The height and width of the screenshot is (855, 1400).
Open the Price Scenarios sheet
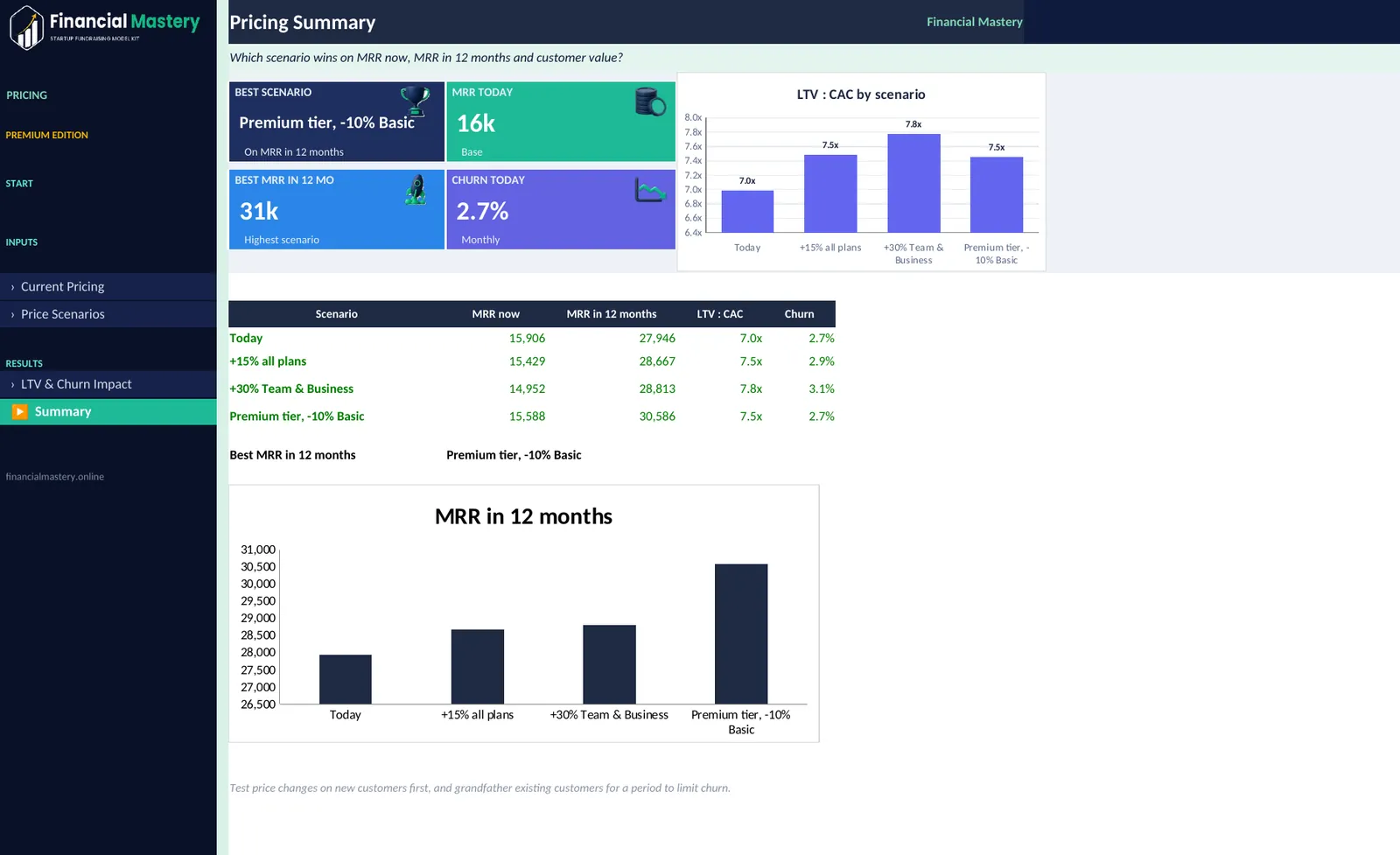108,314
